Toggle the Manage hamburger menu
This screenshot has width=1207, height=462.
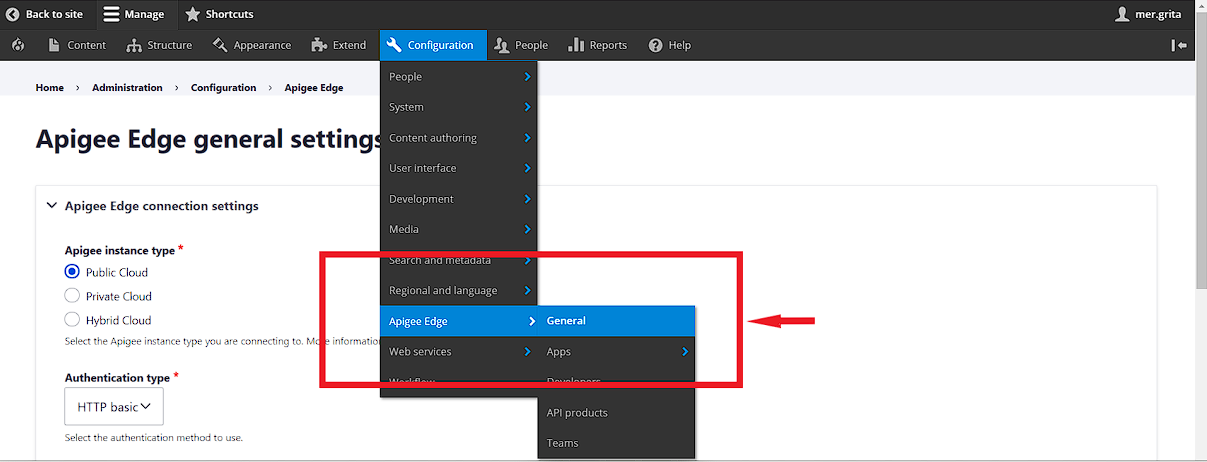click(111, 14)
